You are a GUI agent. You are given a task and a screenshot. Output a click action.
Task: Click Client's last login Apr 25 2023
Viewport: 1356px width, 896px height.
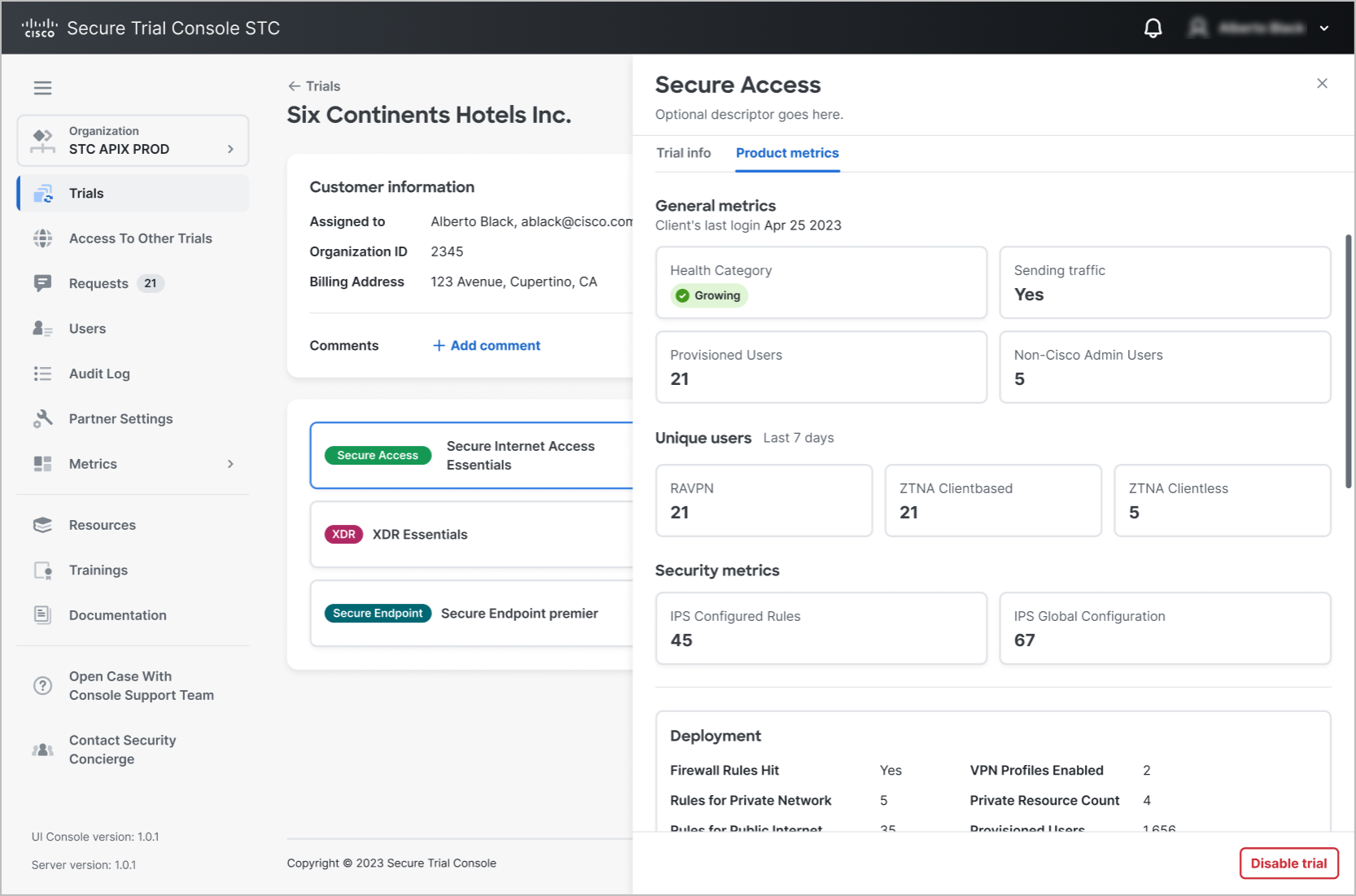[748, 225]
